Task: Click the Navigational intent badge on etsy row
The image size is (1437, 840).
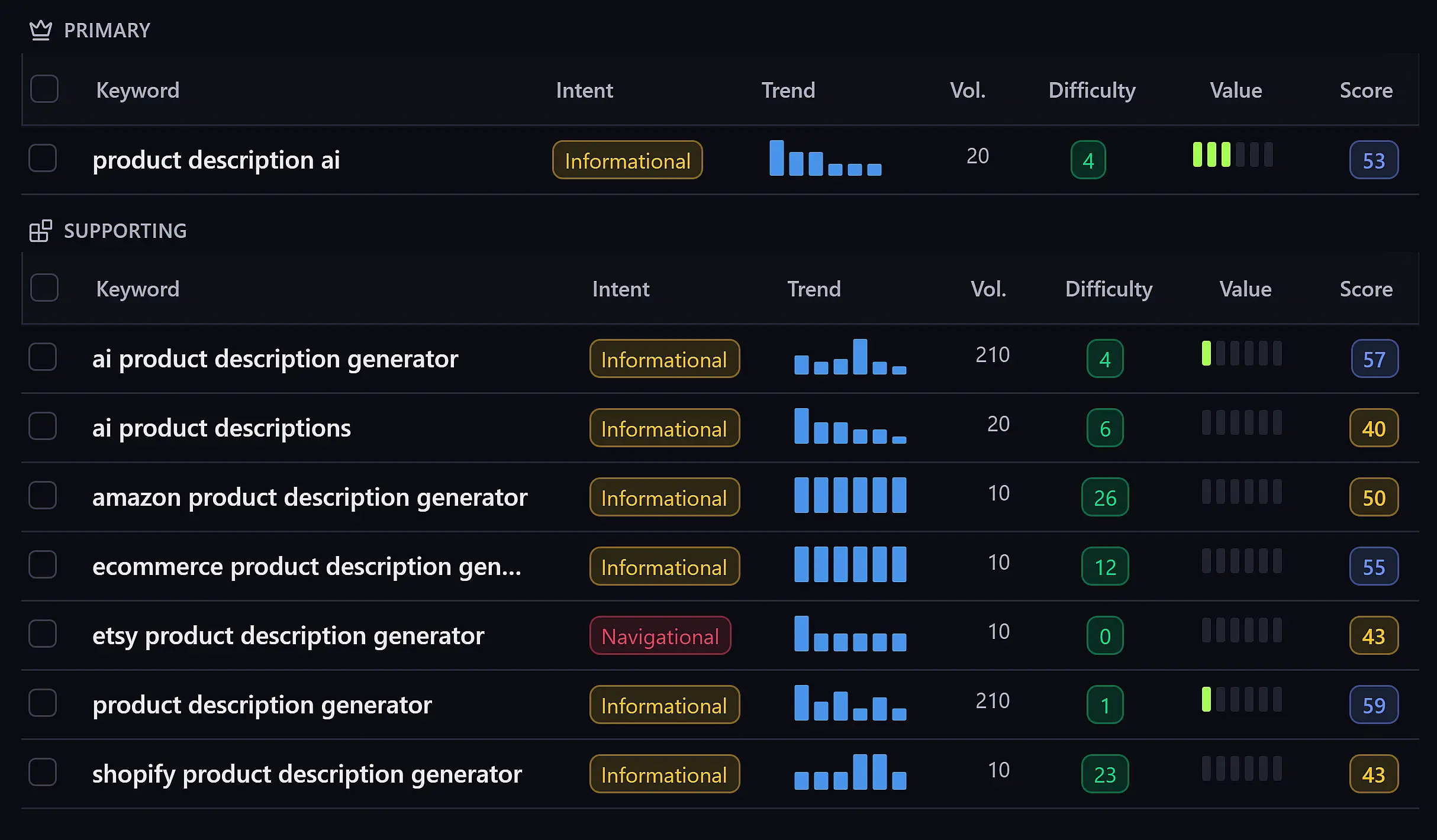Action: (x=660, y=636)
